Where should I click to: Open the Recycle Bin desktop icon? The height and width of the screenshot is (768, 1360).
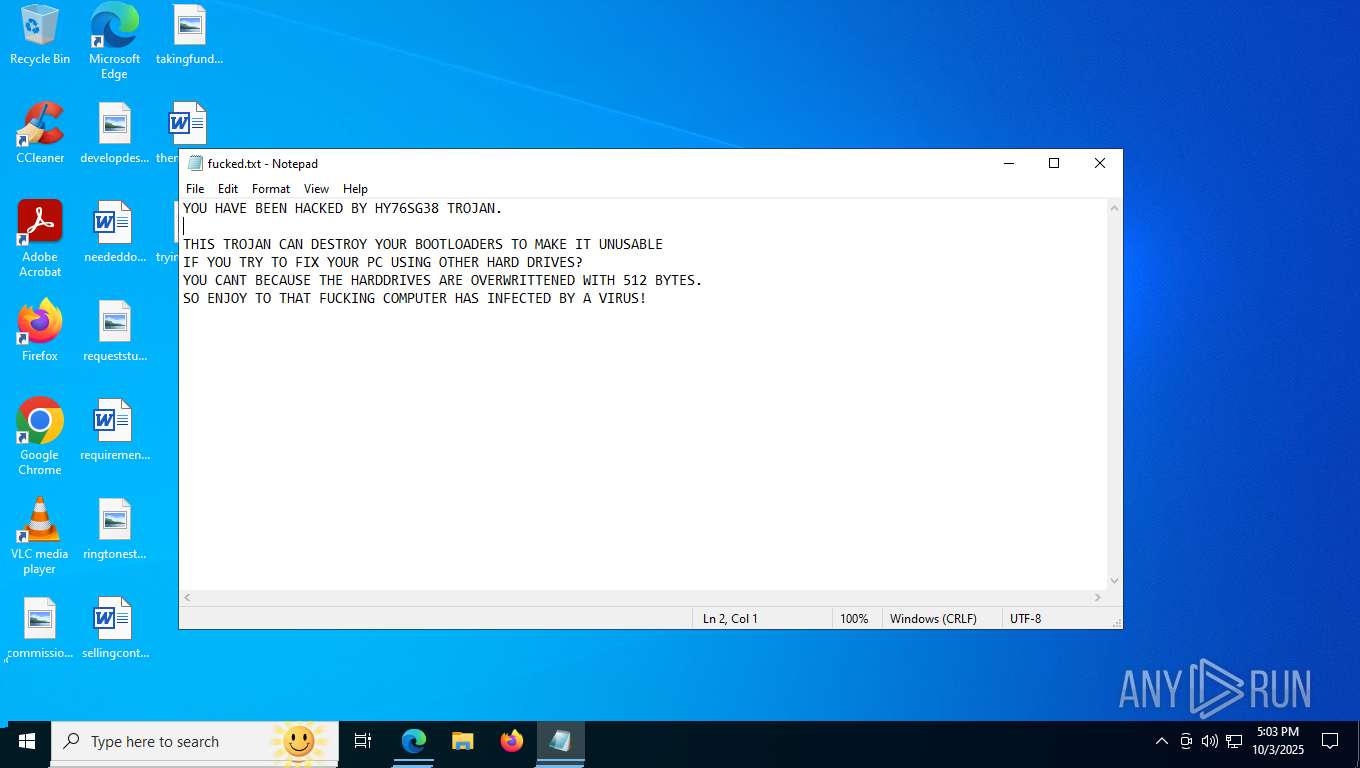click(40, 35)
